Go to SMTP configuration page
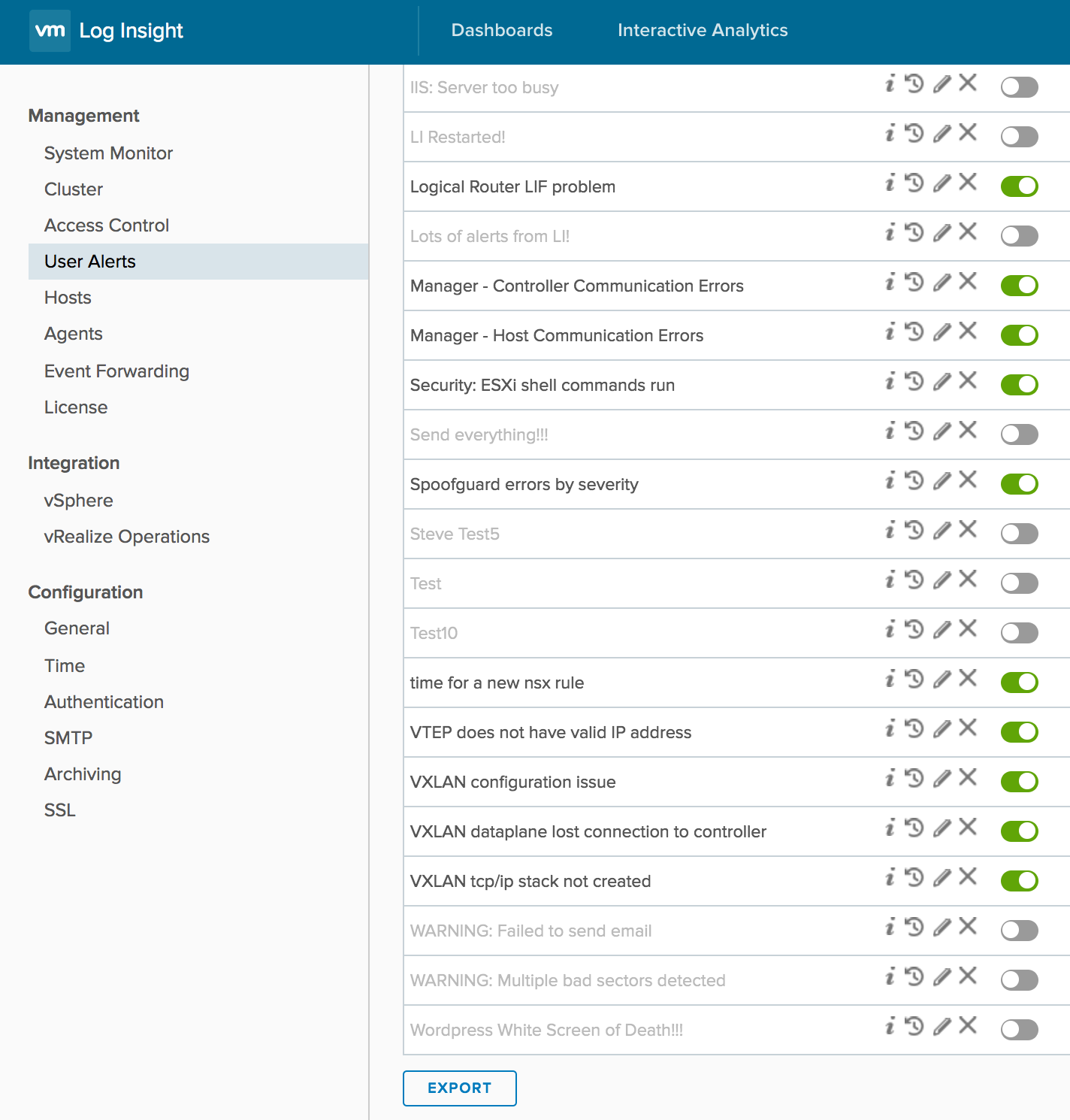1070x1120 pixels. coord(68,738)
